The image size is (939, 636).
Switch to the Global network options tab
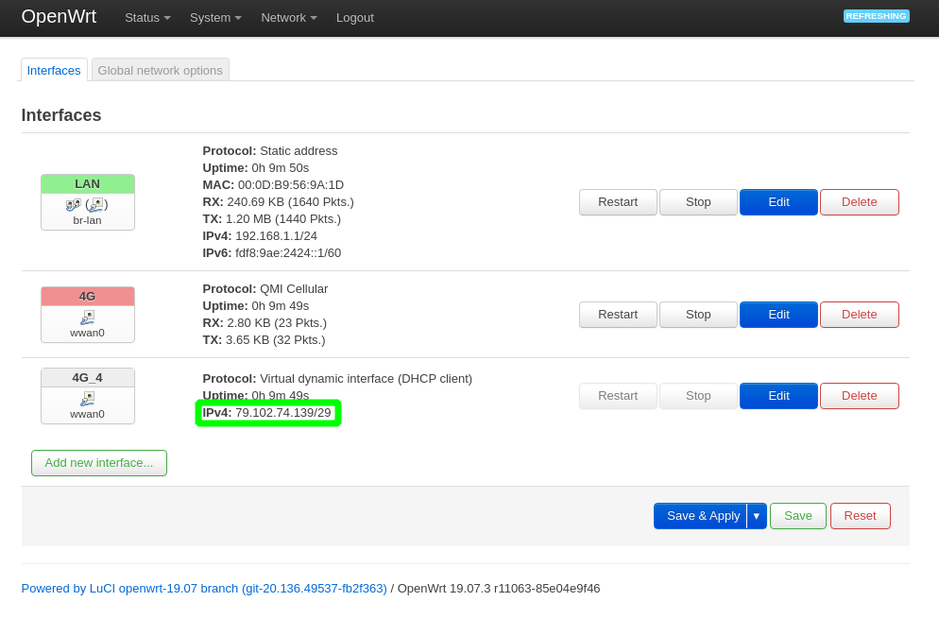pyautogui.click(x=159, y=70)
